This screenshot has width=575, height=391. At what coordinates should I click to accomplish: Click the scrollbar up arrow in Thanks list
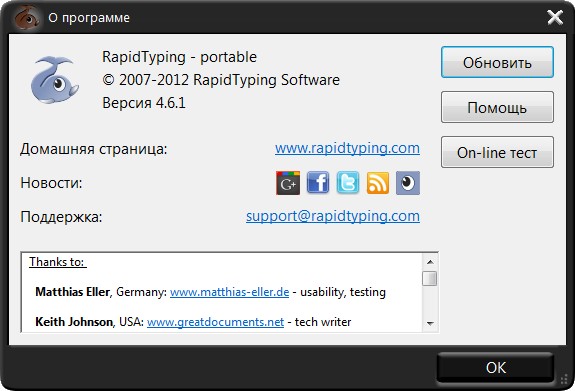pyautogui.click(x=430, y=262)
